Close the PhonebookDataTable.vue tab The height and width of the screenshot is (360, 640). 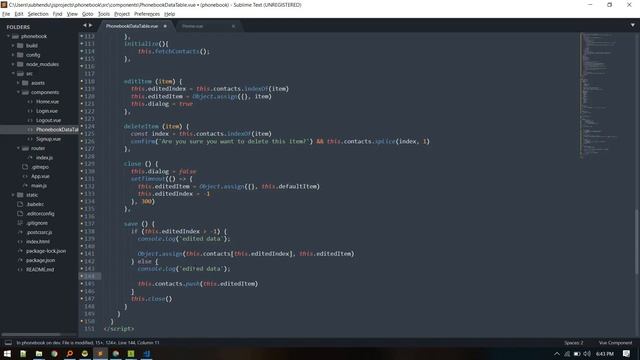click(165, 26)
